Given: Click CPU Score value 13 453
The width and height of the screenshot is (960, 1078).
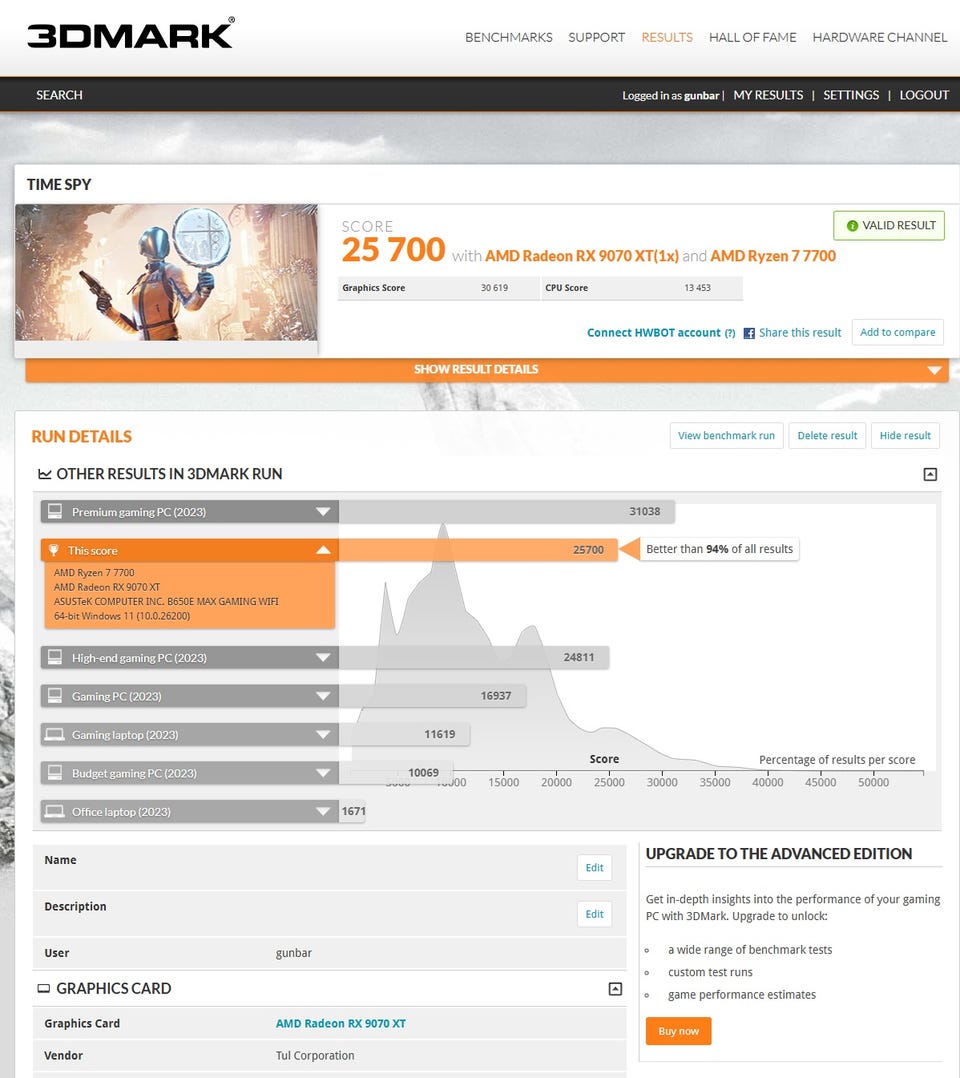Looking at the screenshot, I should [697, 288].
